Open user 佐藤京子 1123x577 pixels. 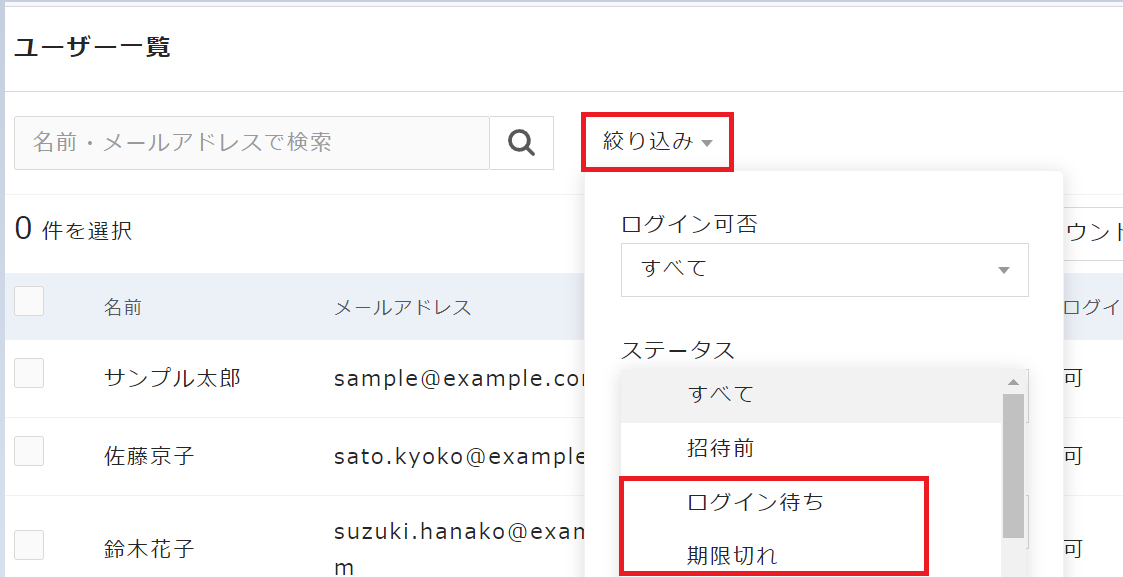149,457
